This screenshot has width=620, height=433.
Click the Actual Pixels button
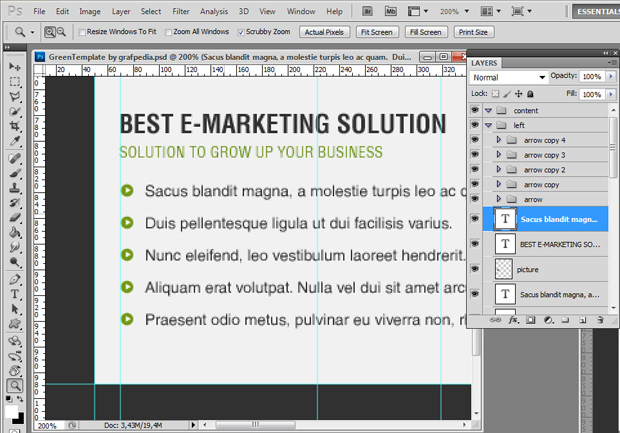point(324,32)
